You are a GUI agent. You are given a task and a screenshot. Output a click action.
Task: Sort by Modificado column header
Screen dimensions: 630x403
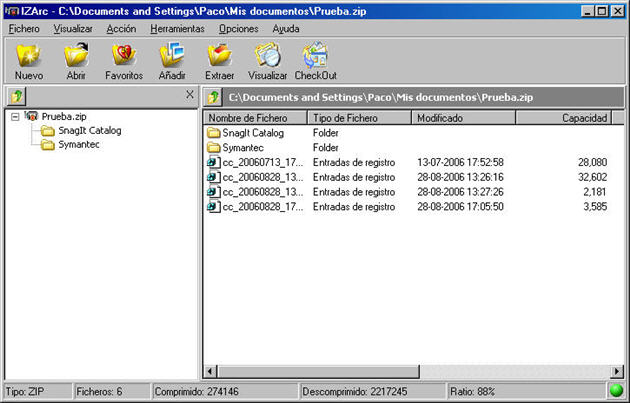(x=463, y=118)
